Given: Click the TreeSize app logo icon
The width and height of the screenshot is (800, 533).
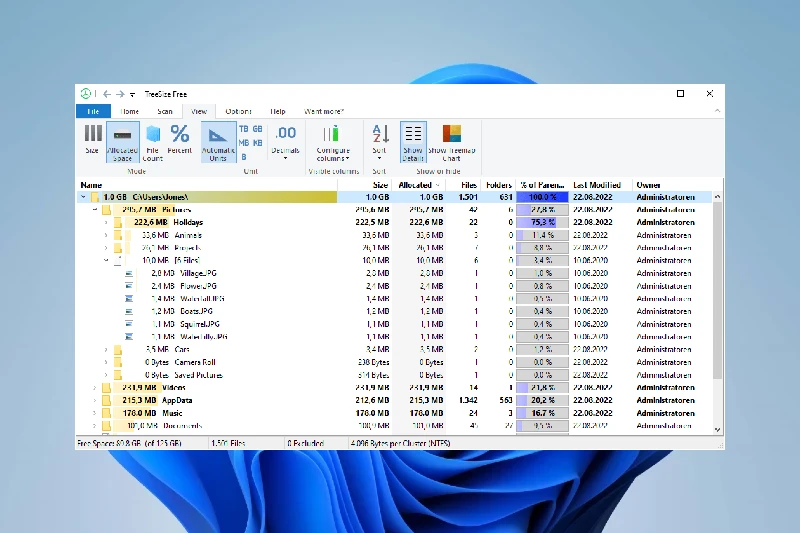Looking at the screenshot, I should click(x=85, y=94).
